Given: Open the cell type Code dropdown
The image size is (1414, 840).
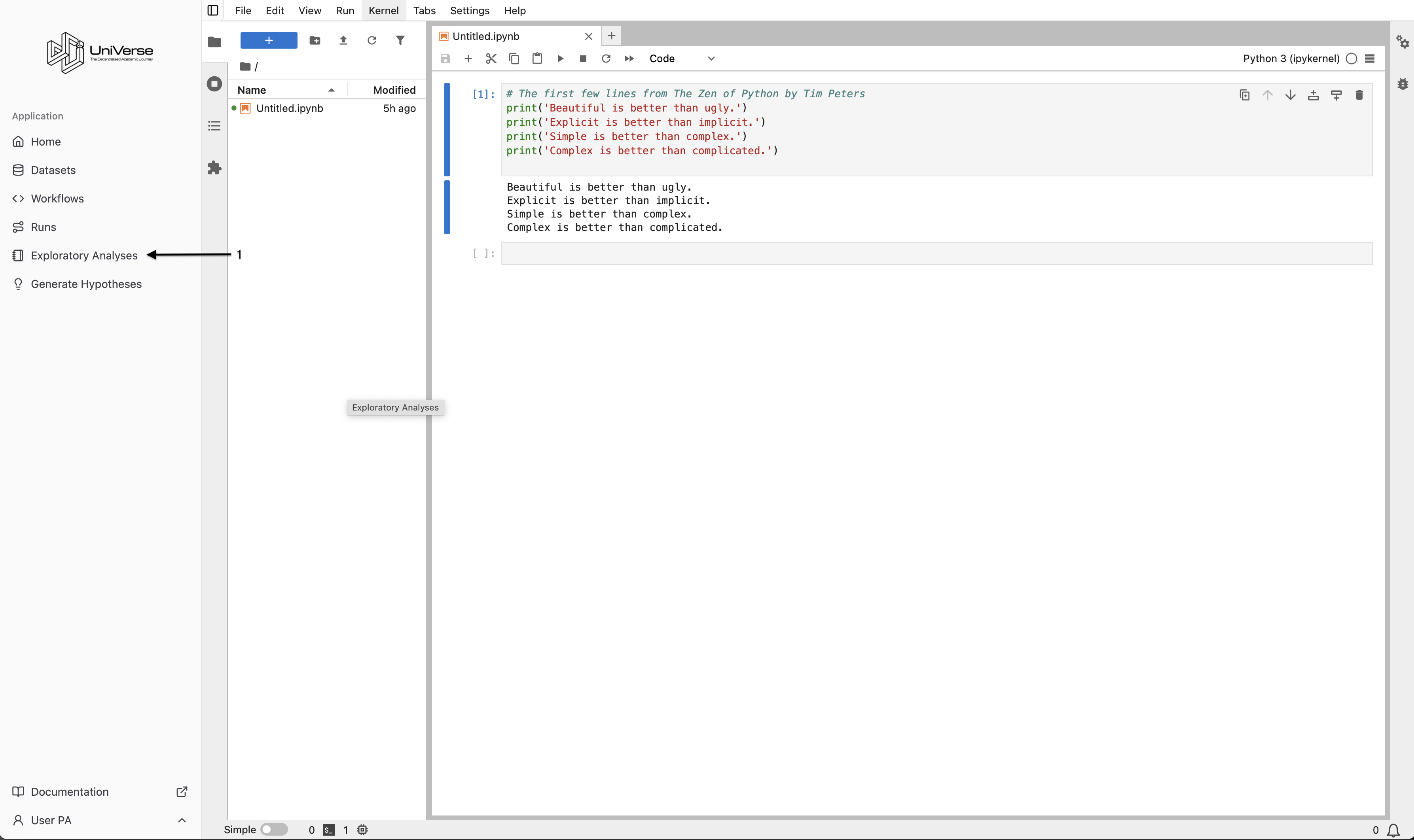Looking at the screenshot, I should [682, 58].
